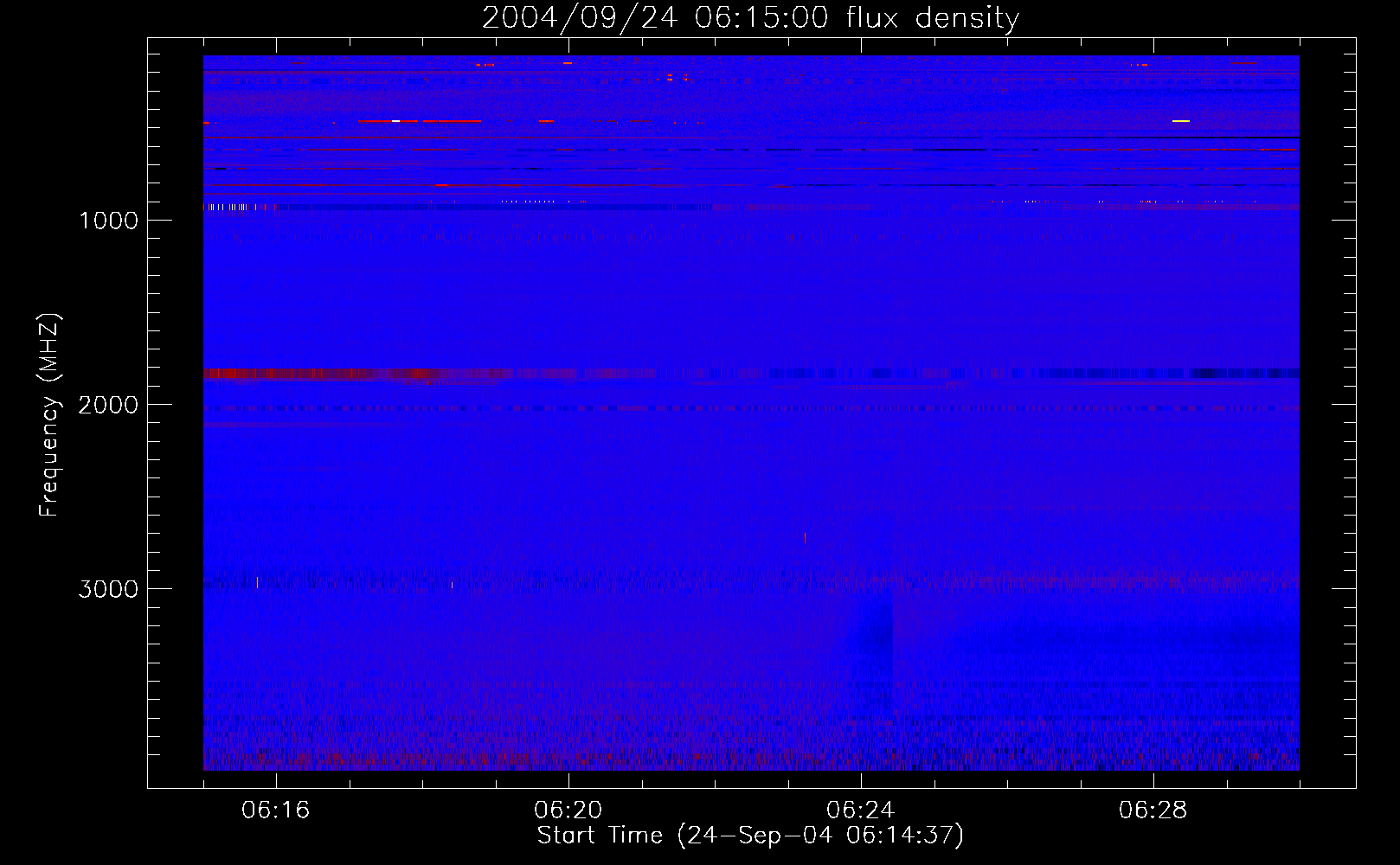Click the 1000 frequency tick label

(x=108, y=221)
